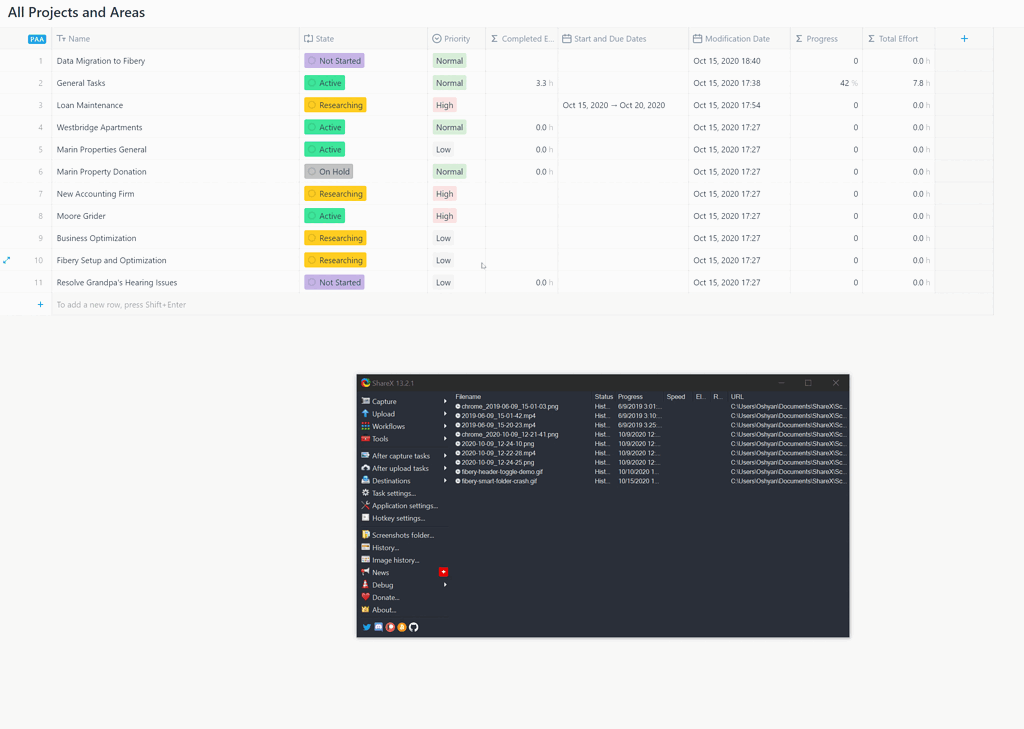Screen dimensions: 1024x729
Task: Open the Capture menu in ShareX
Action: click(382, 401)
